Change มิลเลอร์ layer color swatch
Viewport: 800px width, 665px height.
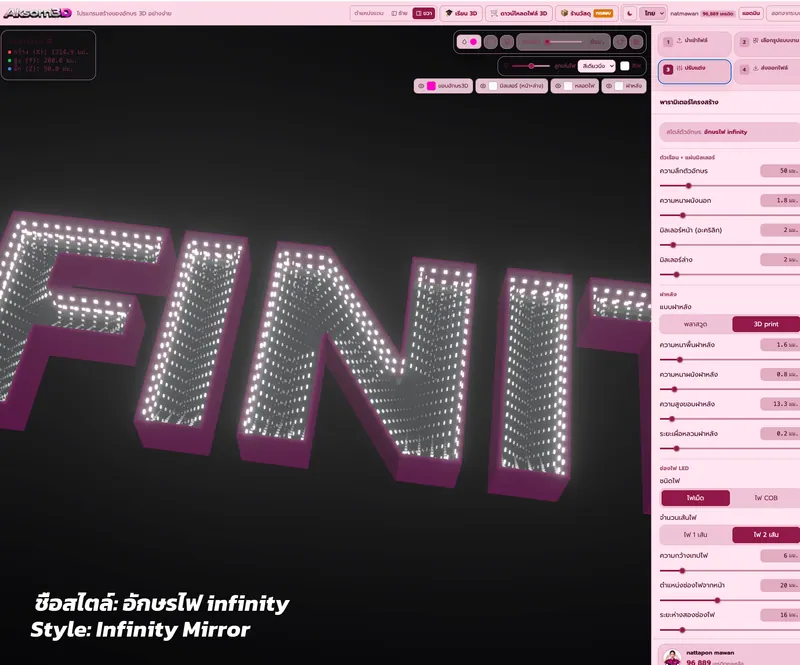[493, 86]
